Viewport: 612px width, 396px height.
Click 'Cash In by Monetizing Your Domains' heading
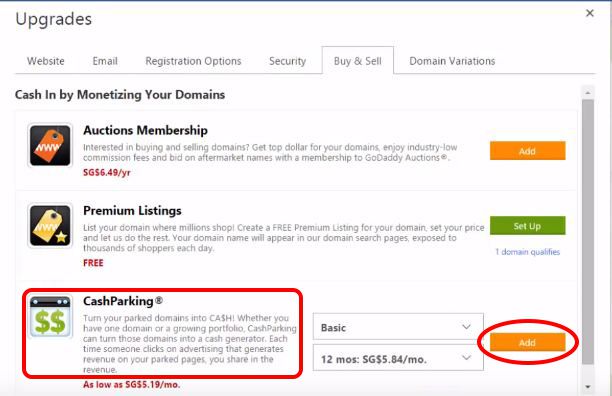pos(120,95)
